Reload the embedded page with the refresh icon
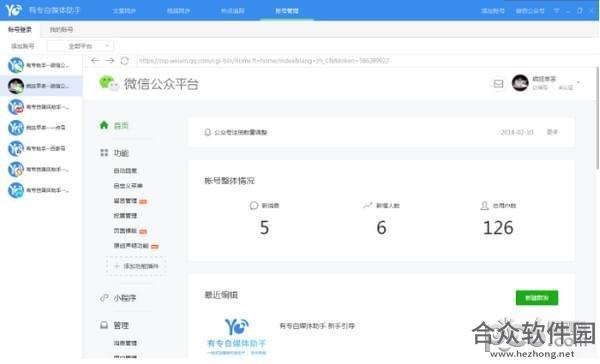 [x=125, y=60]
